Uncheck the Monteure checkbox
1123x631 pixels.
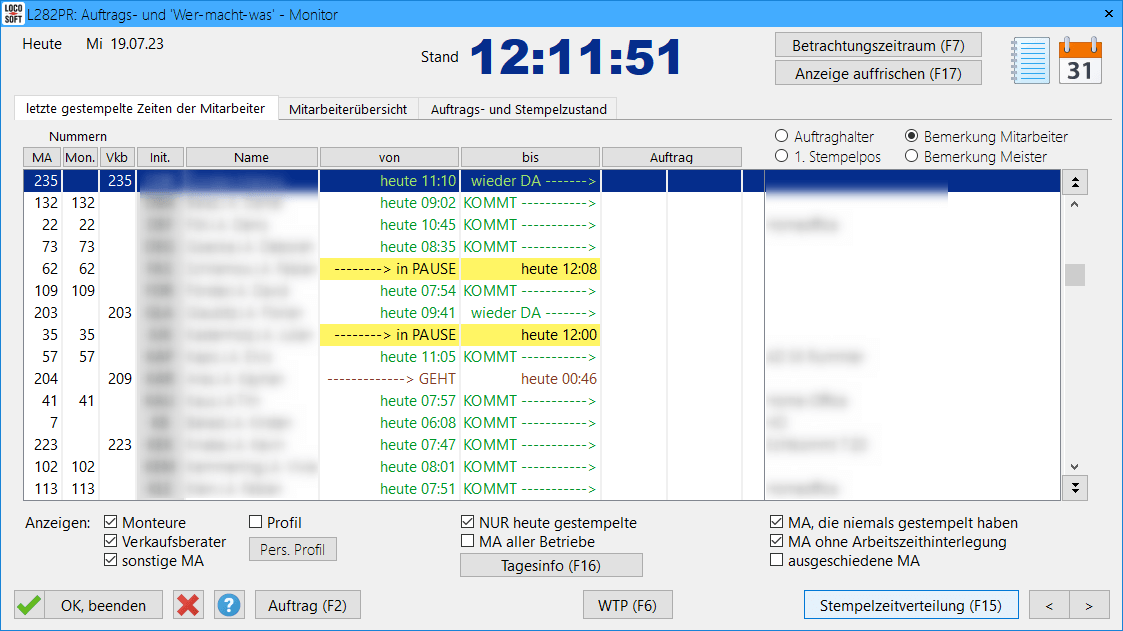[110, 523]
